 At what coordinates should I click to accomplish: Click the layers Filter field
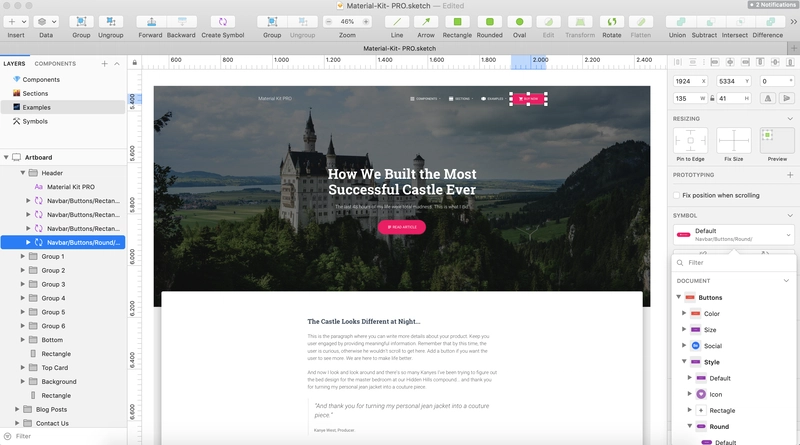tap(64, 436)
